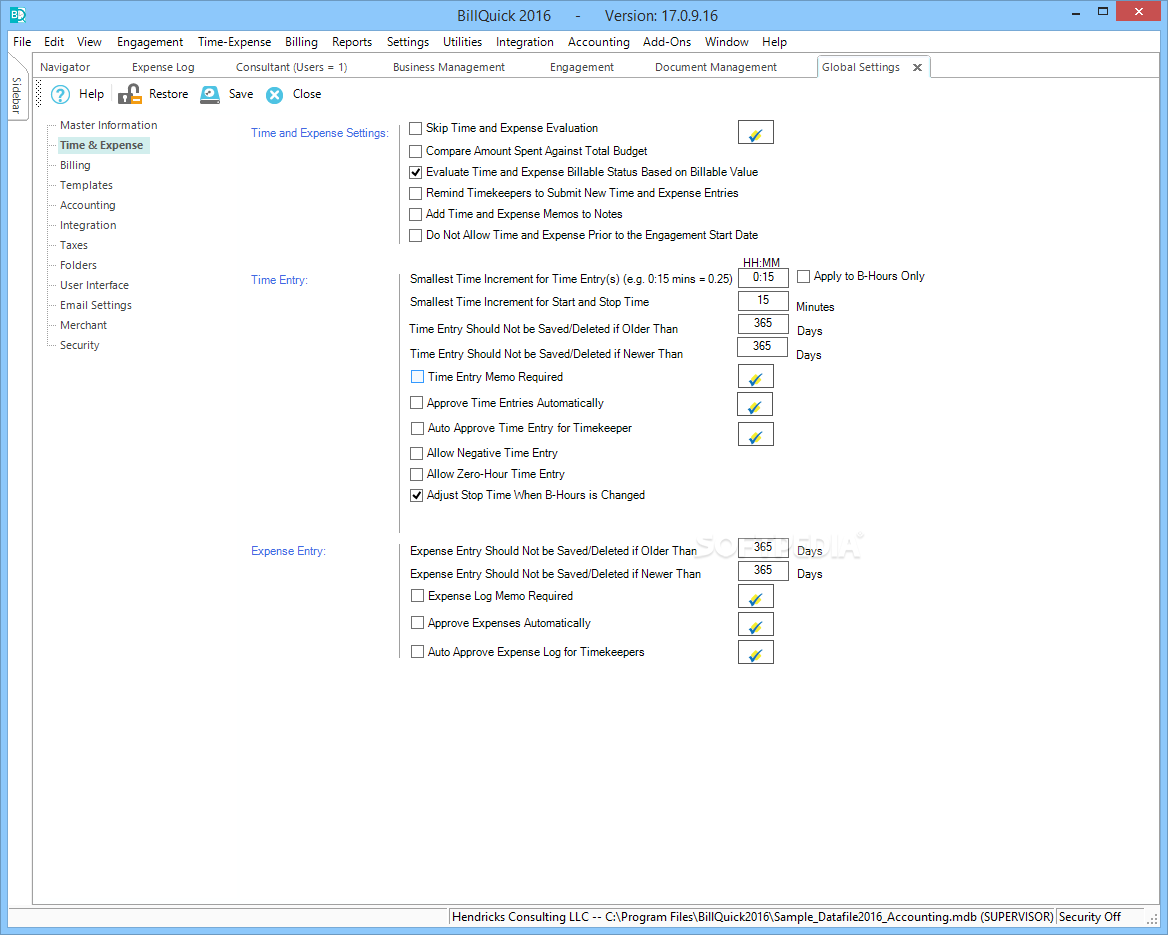The height and width of the screenshot is (935, 1168).
Task: Select Accounting in settings tree
Action: click(x=88, y=206)
